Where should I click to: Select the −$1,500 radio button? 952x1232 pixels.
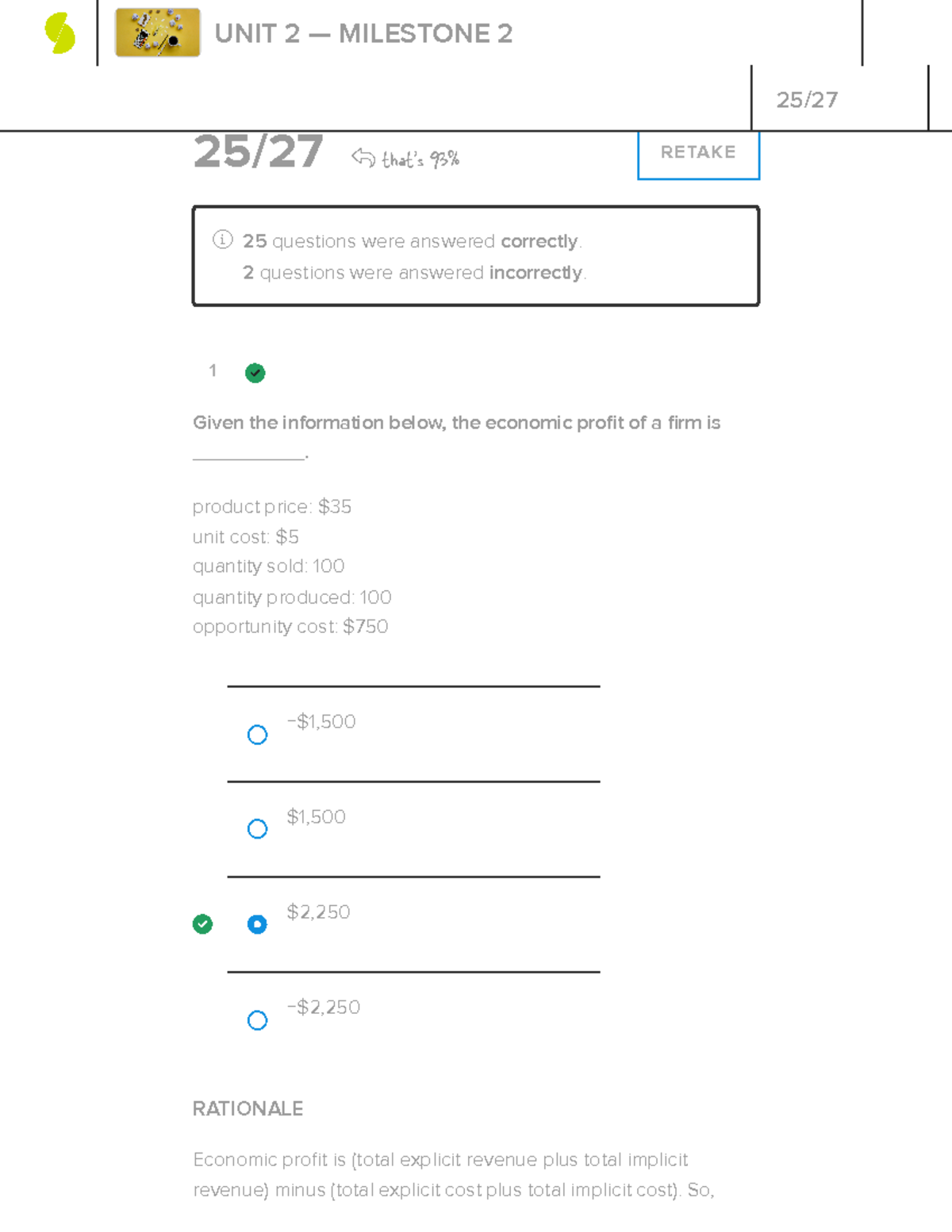(257, 735)
